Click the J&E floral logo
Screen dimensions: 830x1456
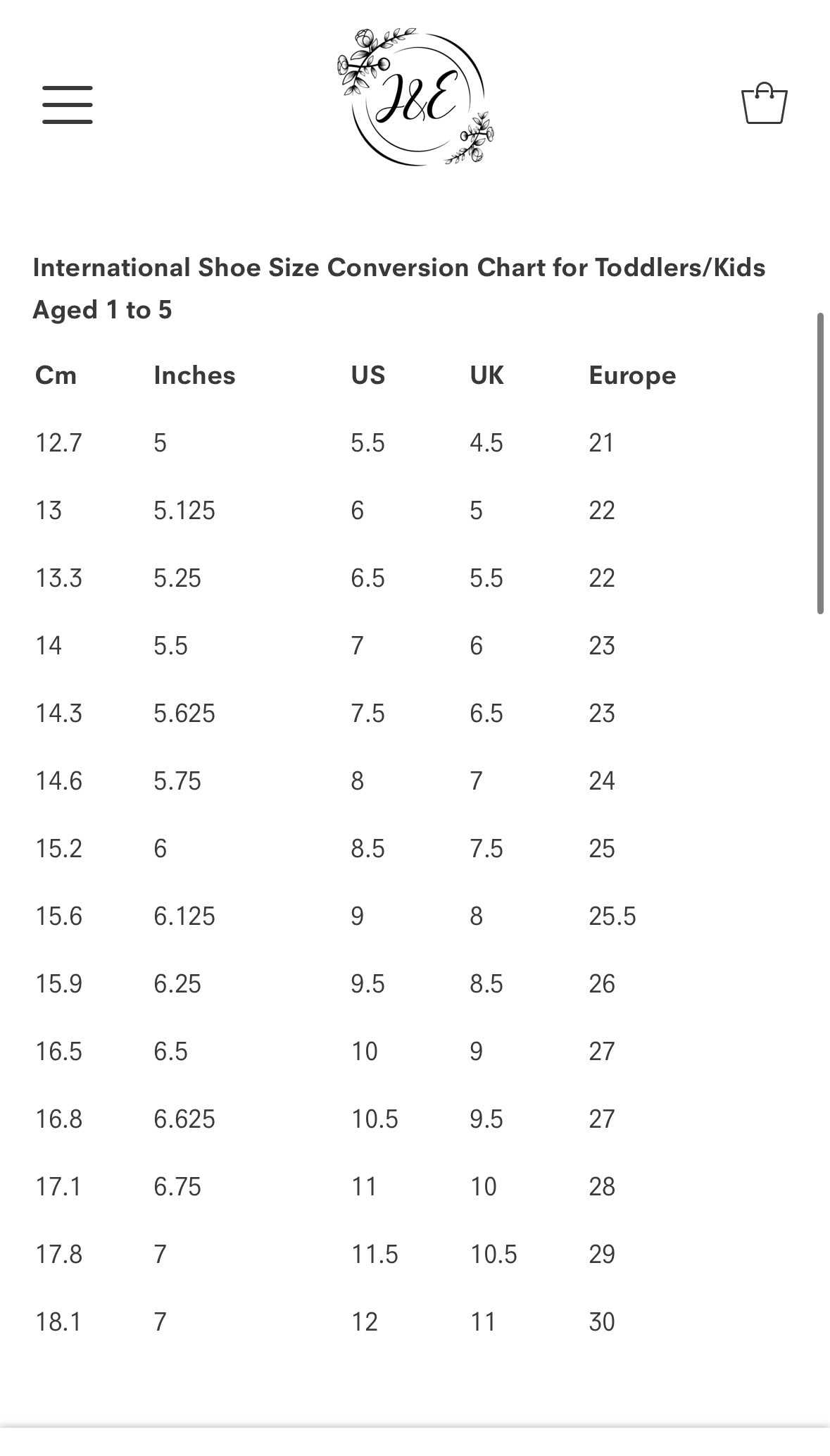tap(415, 98)
